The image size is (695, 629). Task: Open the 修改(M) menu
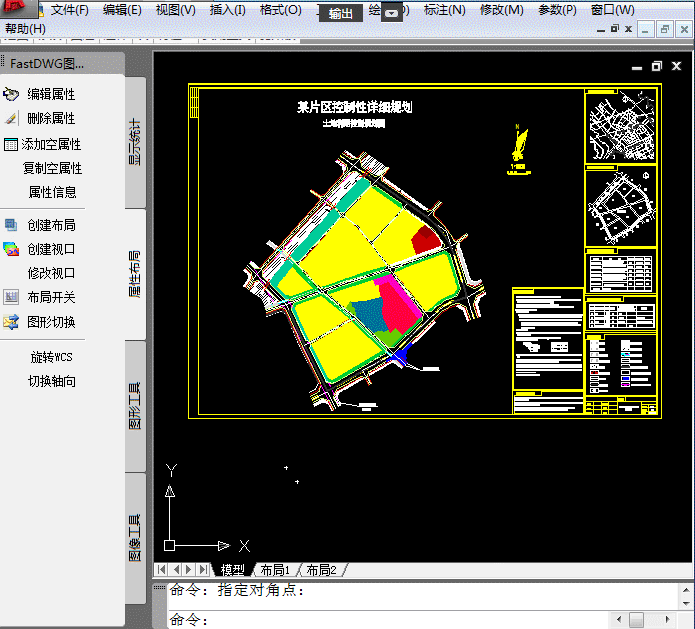click(x=502, y=10)
